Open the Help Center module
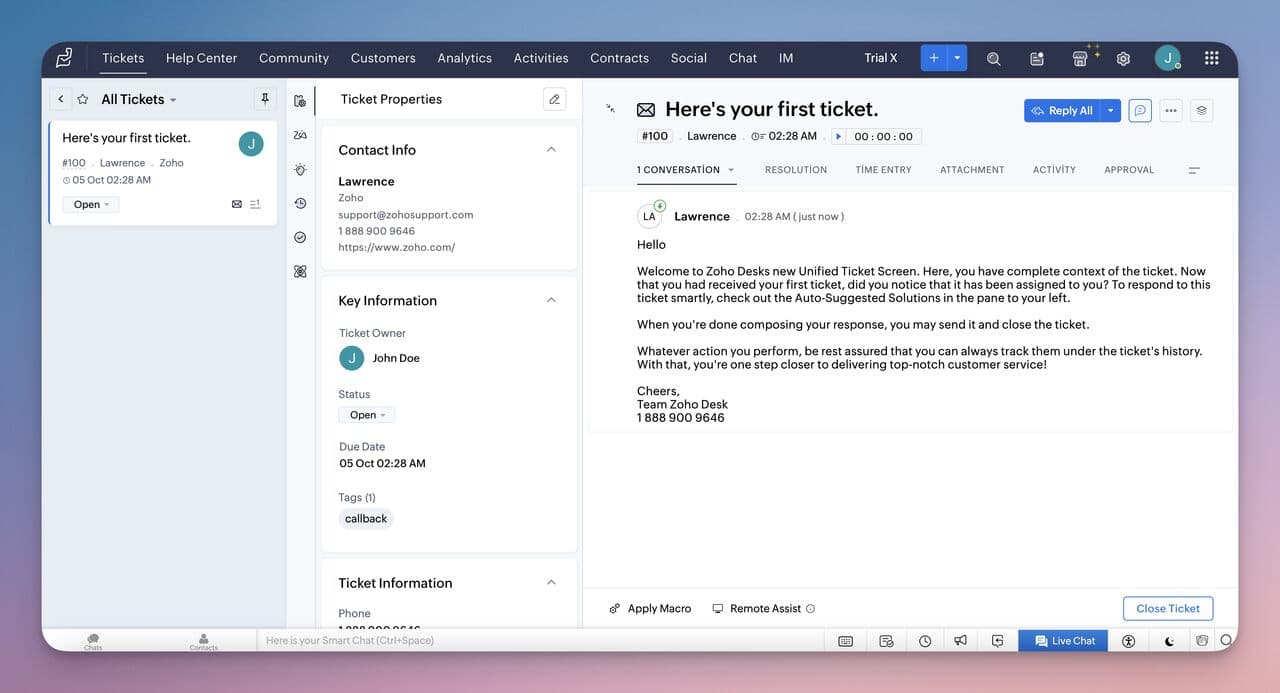The height and width of the screenshot is (693, 1280). click(x=201, y=58)
